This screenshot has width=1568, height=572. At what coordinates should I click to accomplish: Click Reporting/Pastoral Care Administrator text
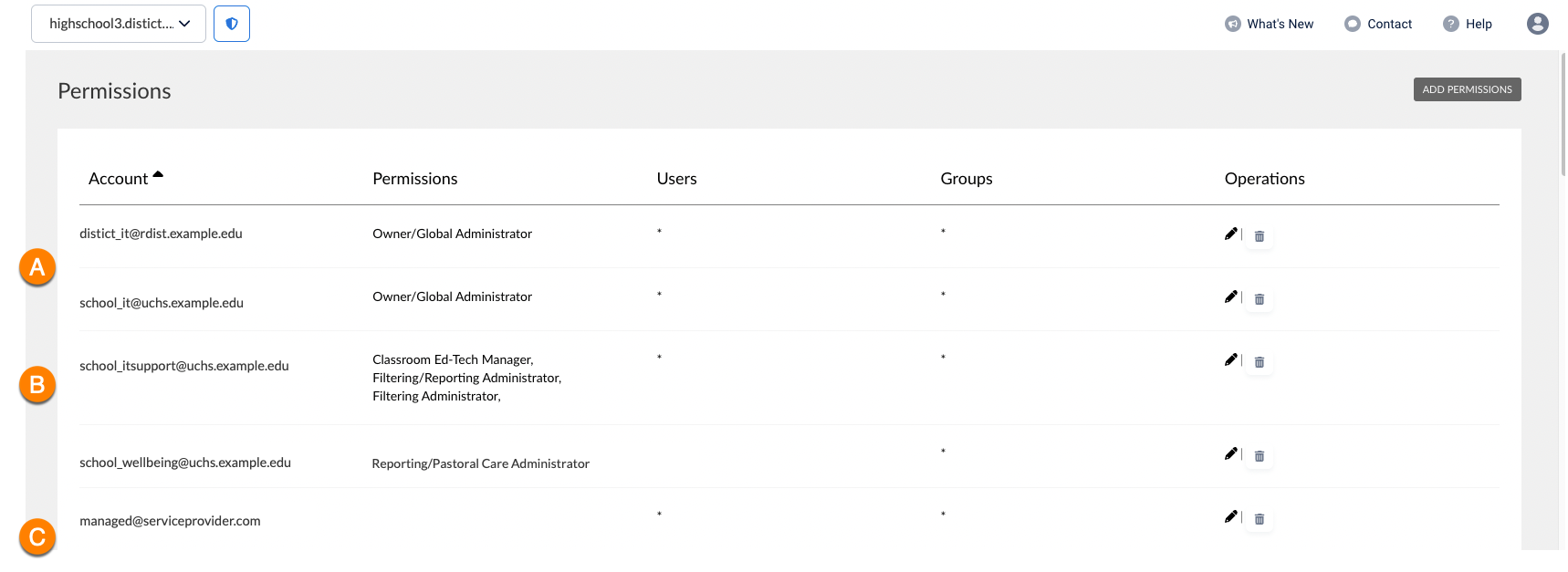(481, 463)
